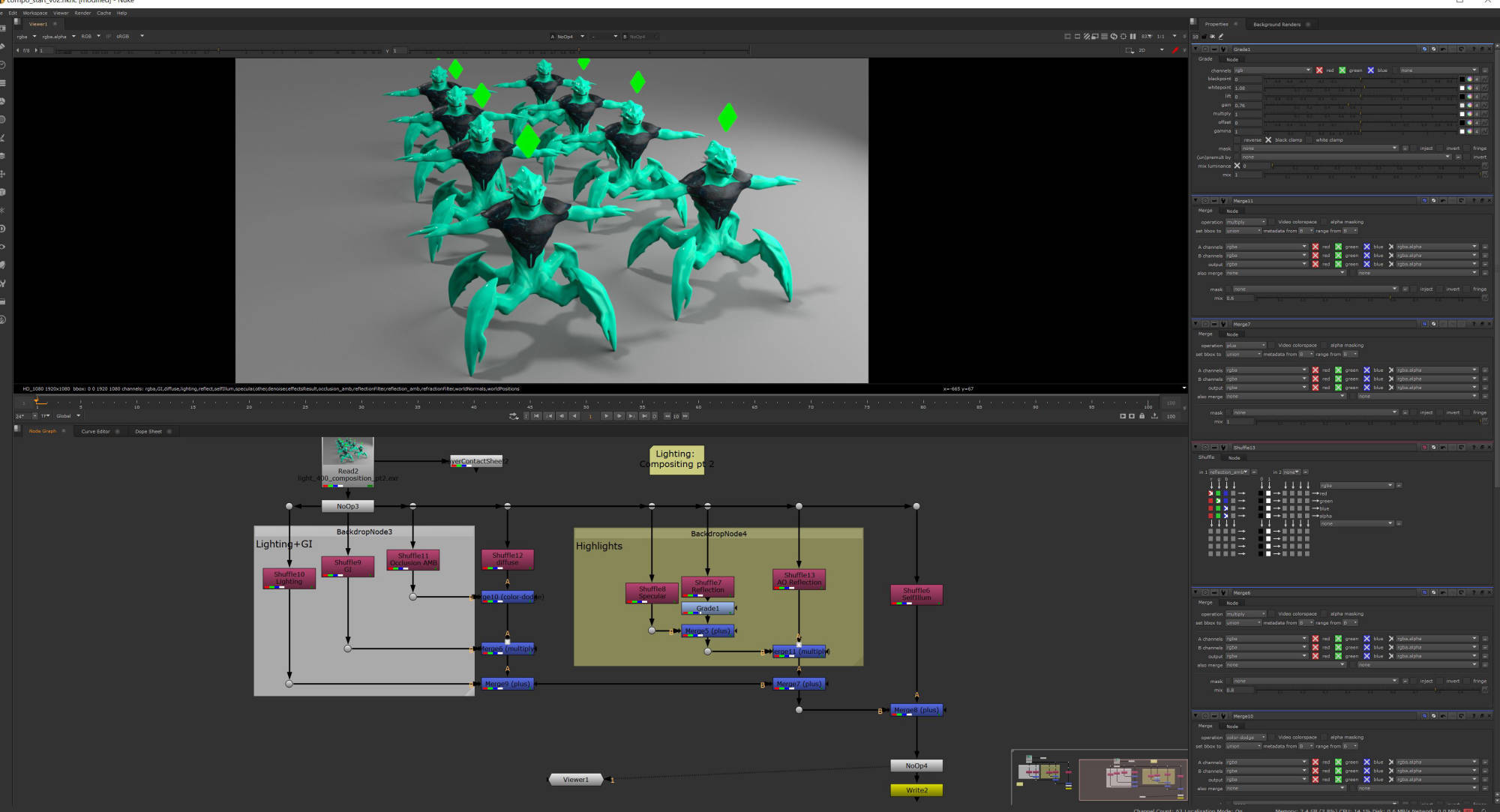Viewport: 1500px width, 812px height.
Task: Click the ROI selection icon beside 2D
Action: click(x=1129, y=50)
